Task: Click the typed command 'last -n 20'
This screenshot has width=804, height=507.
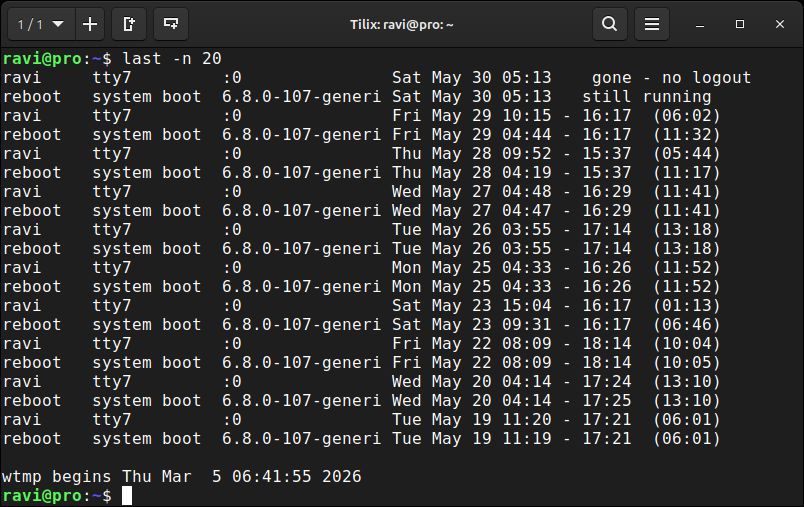Action: tap(172, 58)
